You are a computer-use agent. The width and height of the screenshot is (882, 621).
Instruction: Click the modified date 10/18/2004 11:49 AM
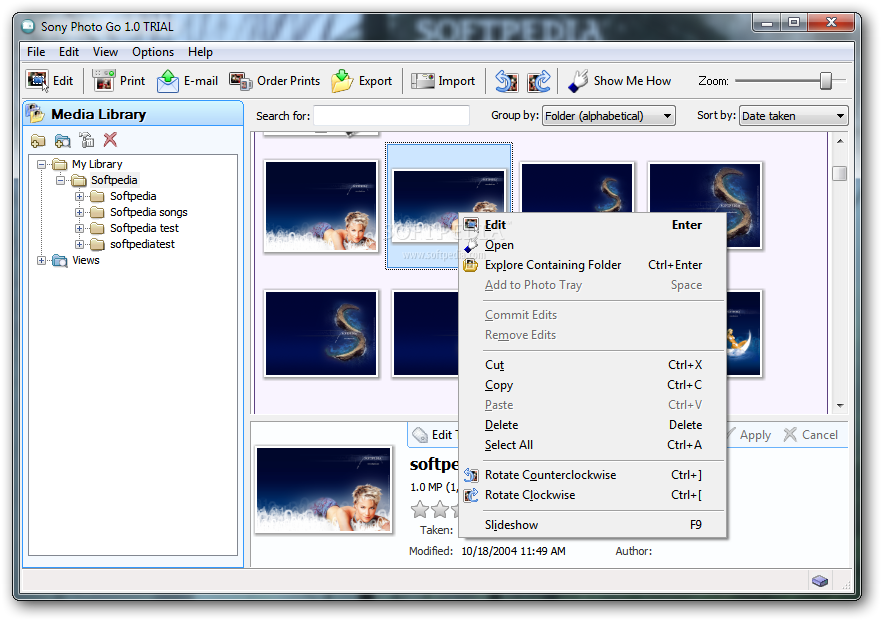coord(513,551)
